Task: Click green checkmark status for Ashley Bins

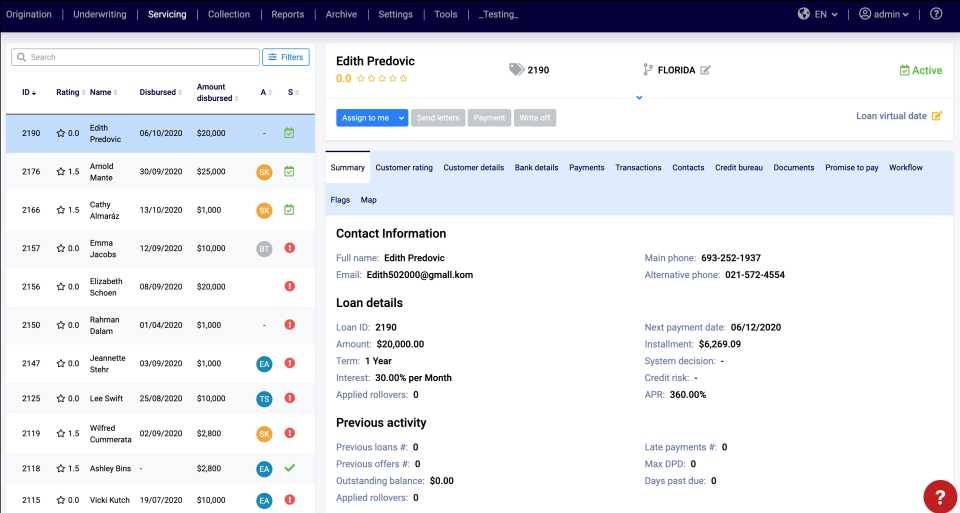Action: click(x=290, y=468)
